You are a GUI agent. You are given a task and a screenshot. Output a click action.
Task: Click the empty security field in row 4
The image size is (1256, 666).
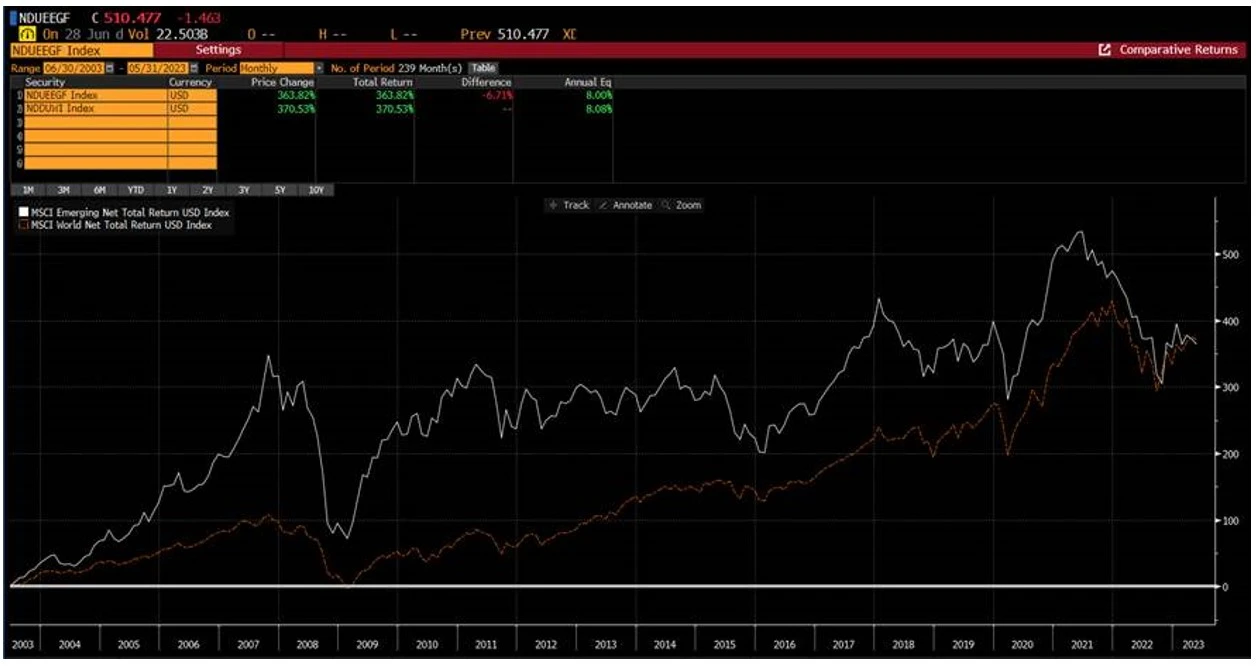click(x=96, y=135)
